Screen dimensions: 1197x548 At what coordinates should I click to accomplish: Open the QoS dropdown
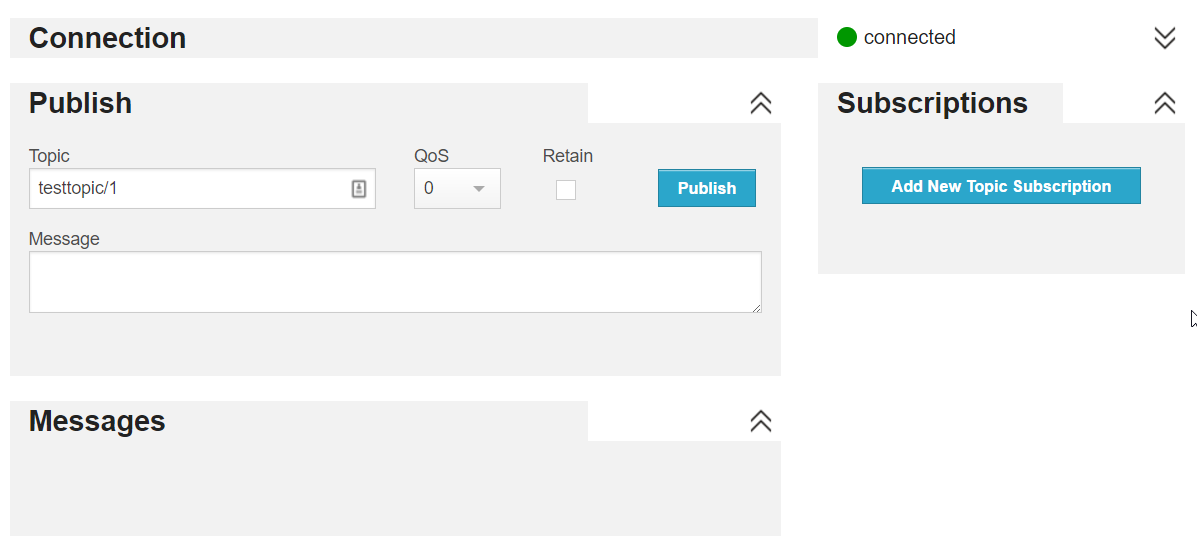pyautogui.click(x=457, y=189)
